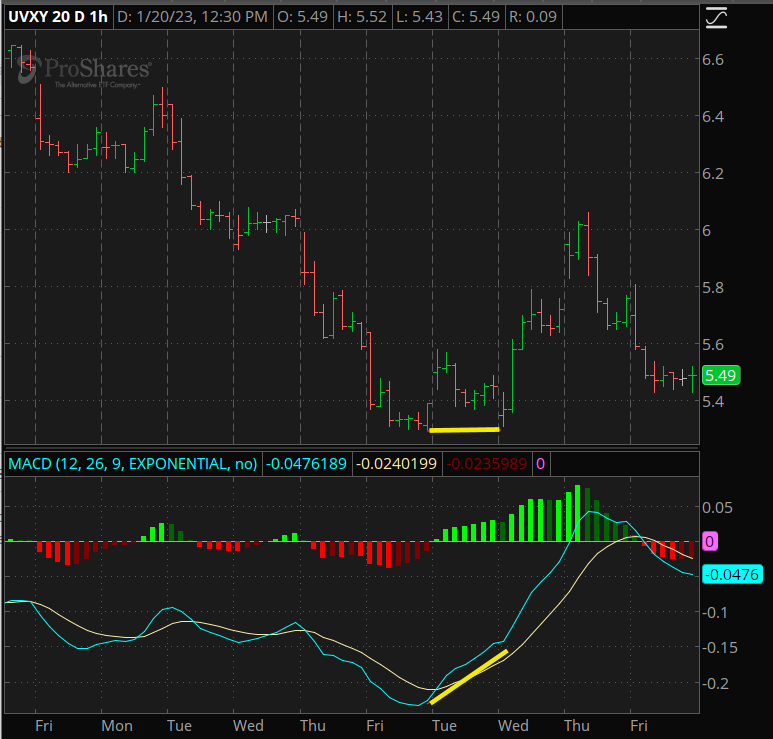The height and width of the screenshot is (739, 773).
Task: Click the high price value H: 5.52
Action: point(361,17)
